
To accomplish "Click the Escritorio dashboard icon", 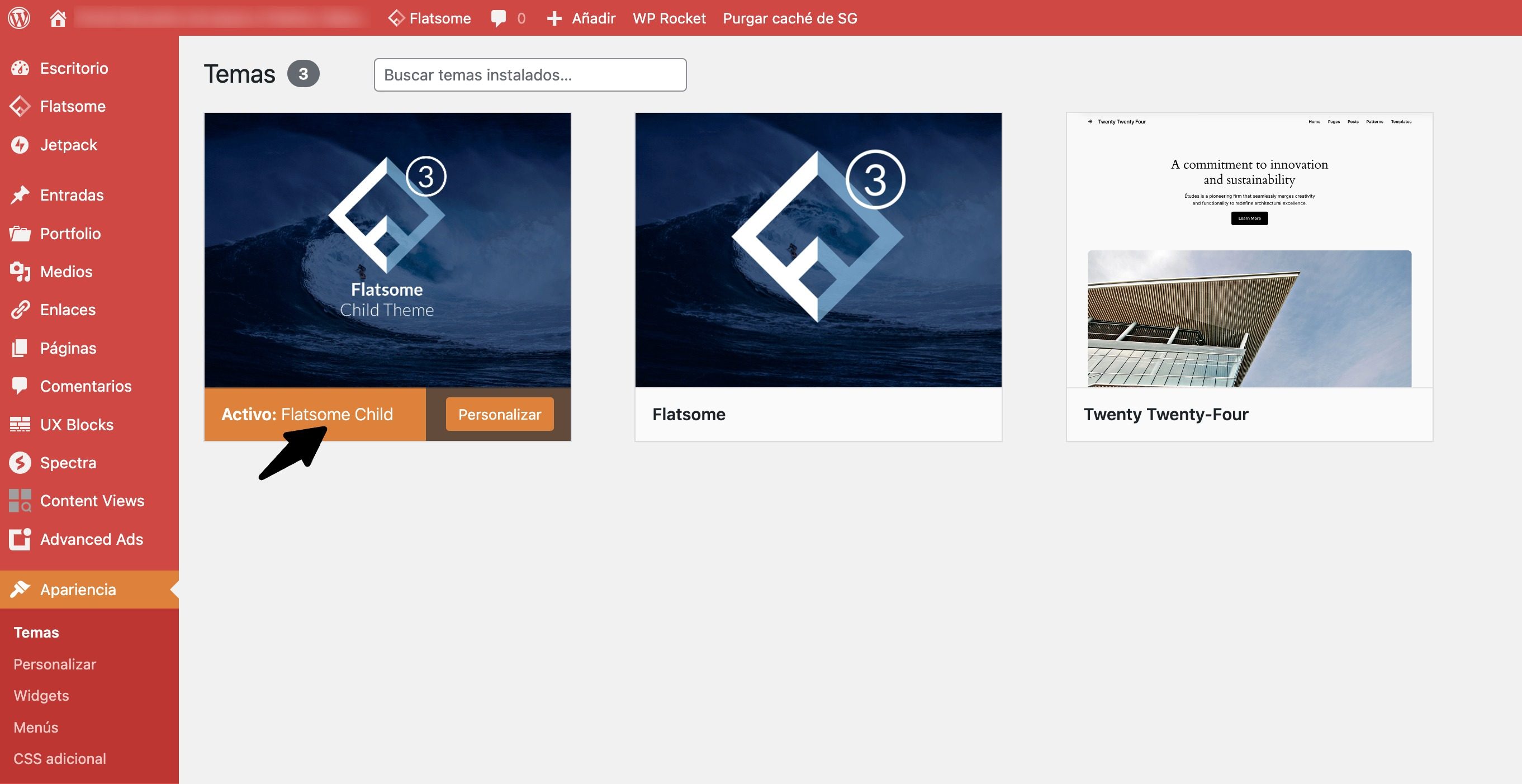I will point(20,68).
